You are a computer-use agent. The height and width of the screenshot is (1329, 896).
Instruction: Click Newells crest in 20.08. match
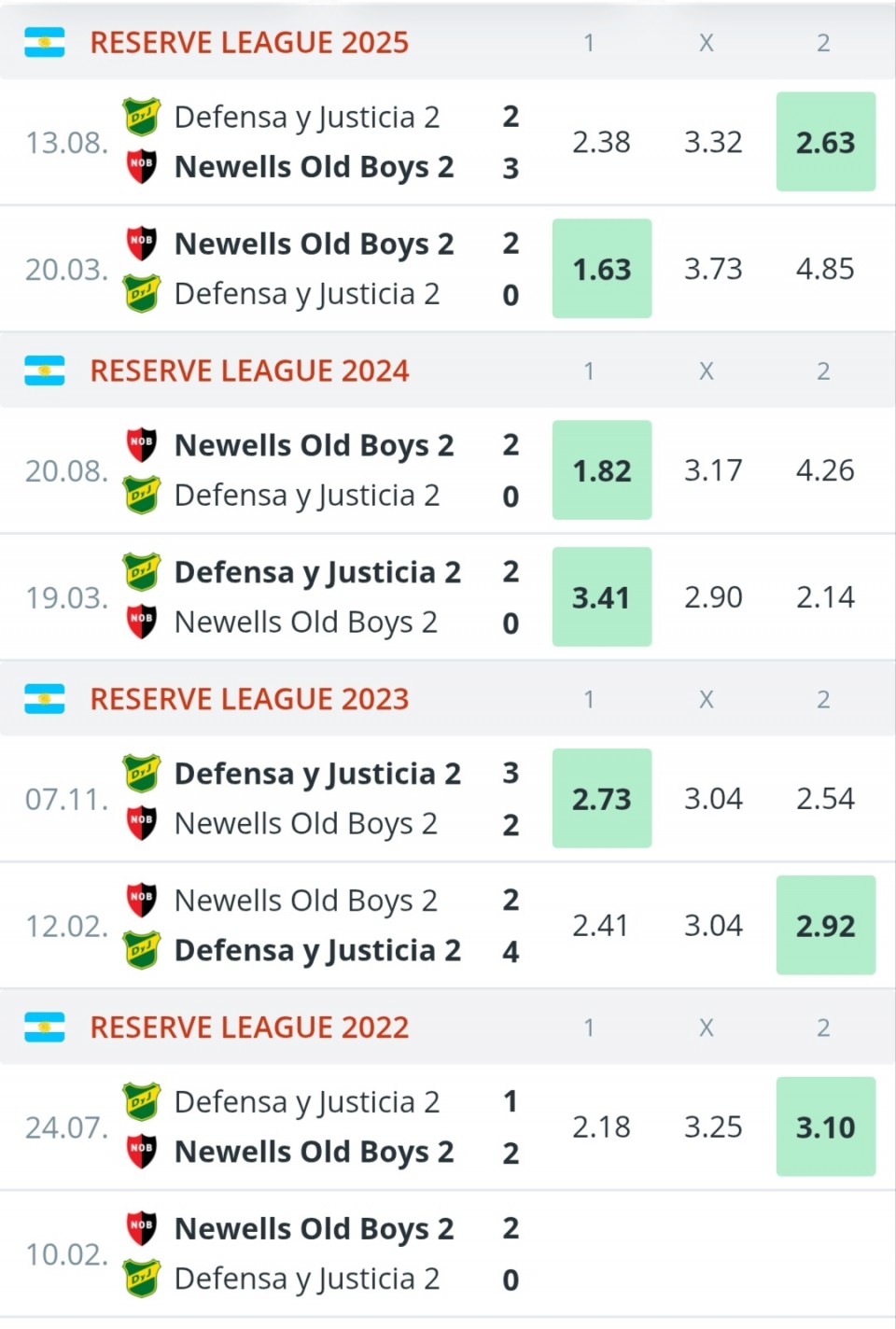(x=142, y=445)
